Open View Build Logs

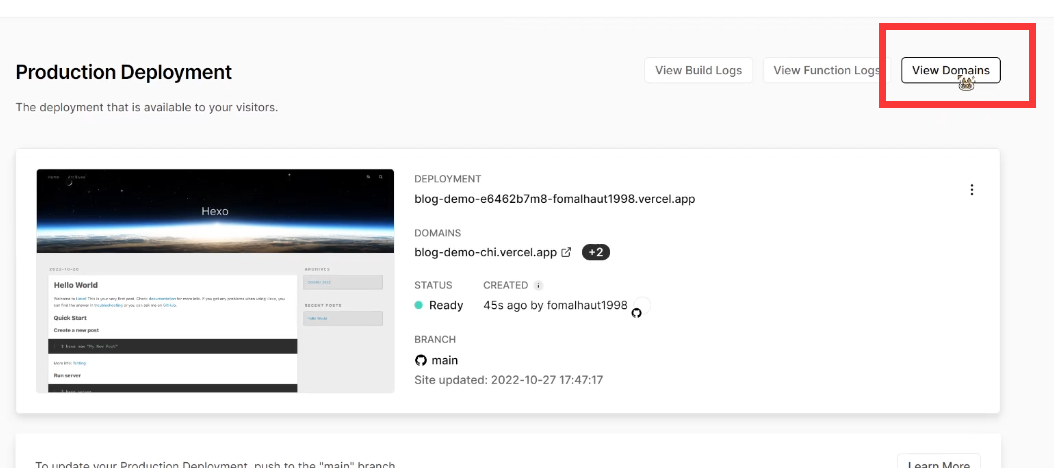(x=698, y=70)
